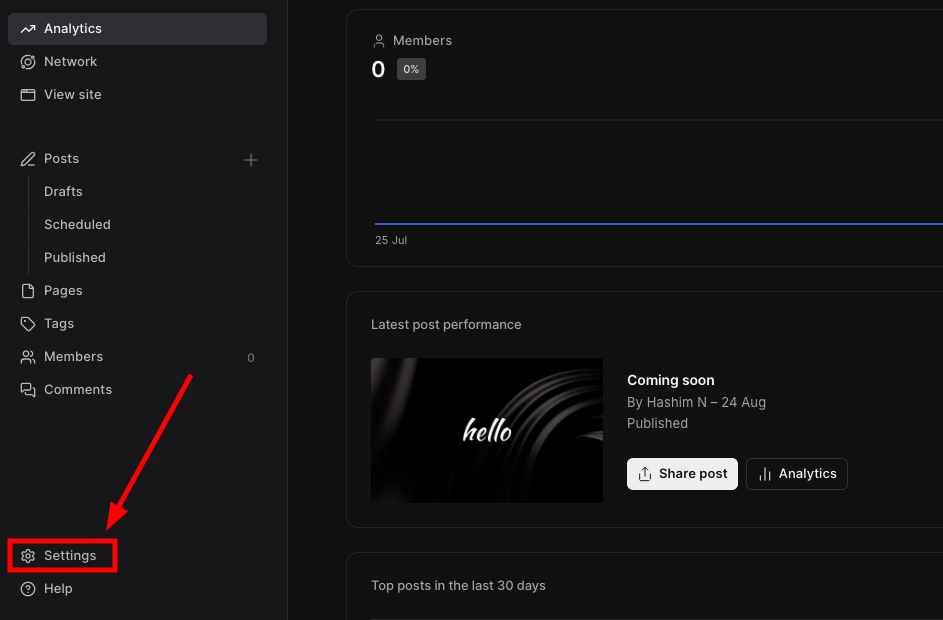Click the Members people icon in sidebar

pyautogui.click(x=28, y=357)
